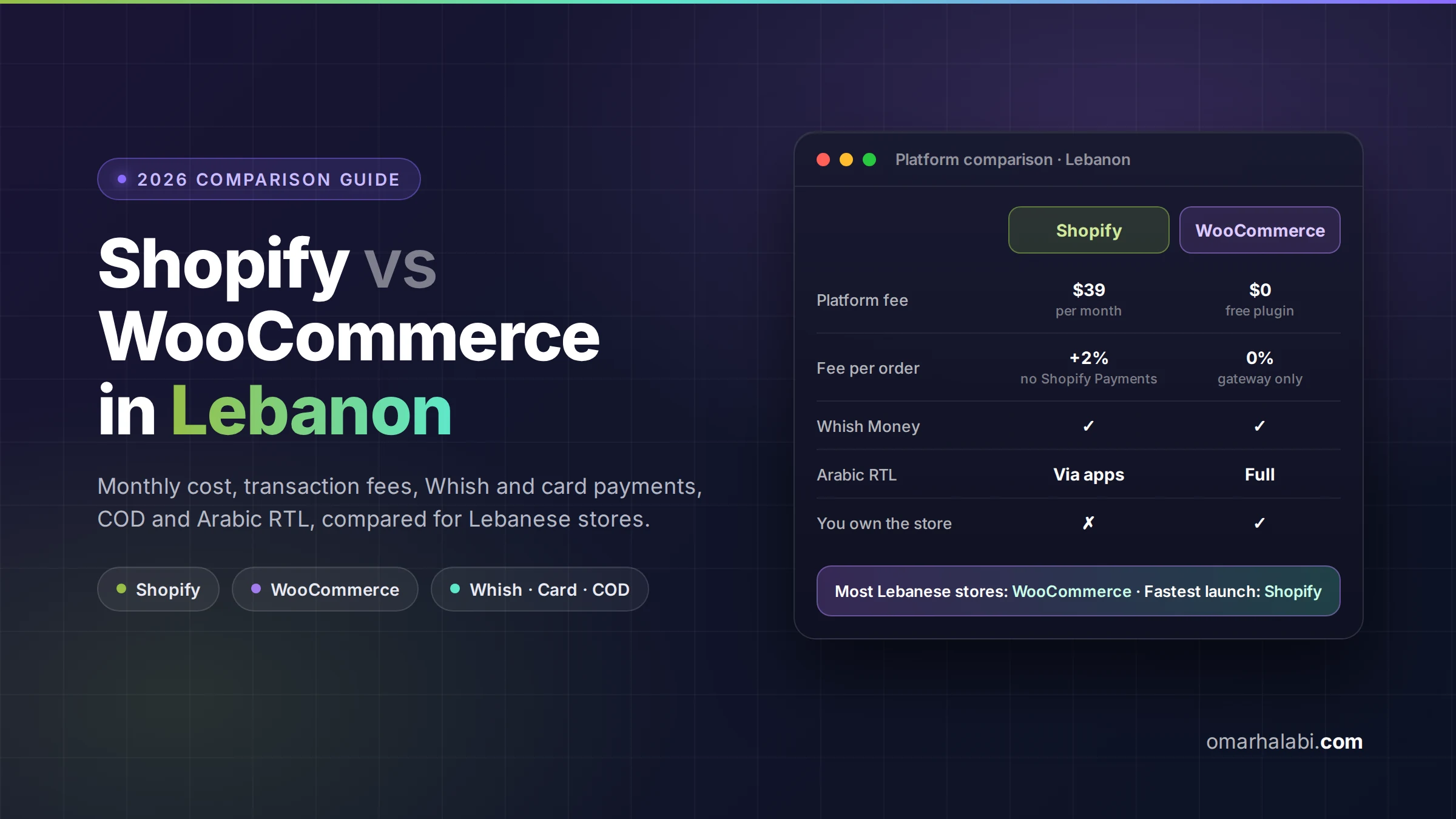Click the Shopify cross for You own the store

(x=1088, y=523)
